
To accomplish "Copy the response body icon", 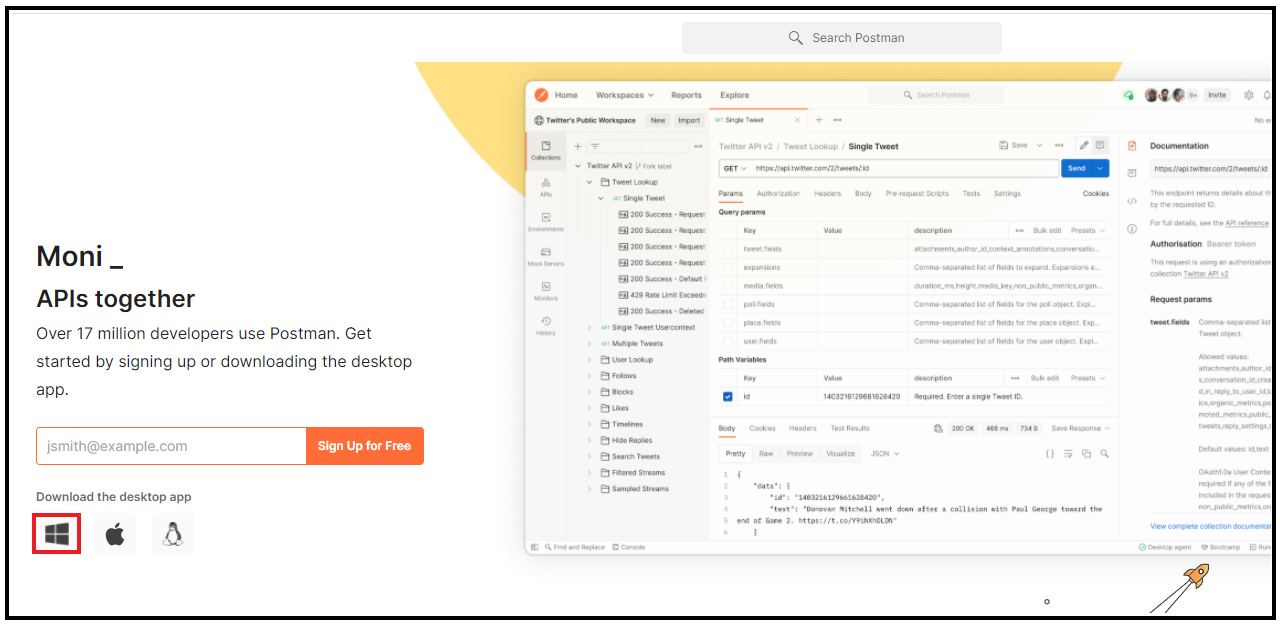I will pos(1087,453).
